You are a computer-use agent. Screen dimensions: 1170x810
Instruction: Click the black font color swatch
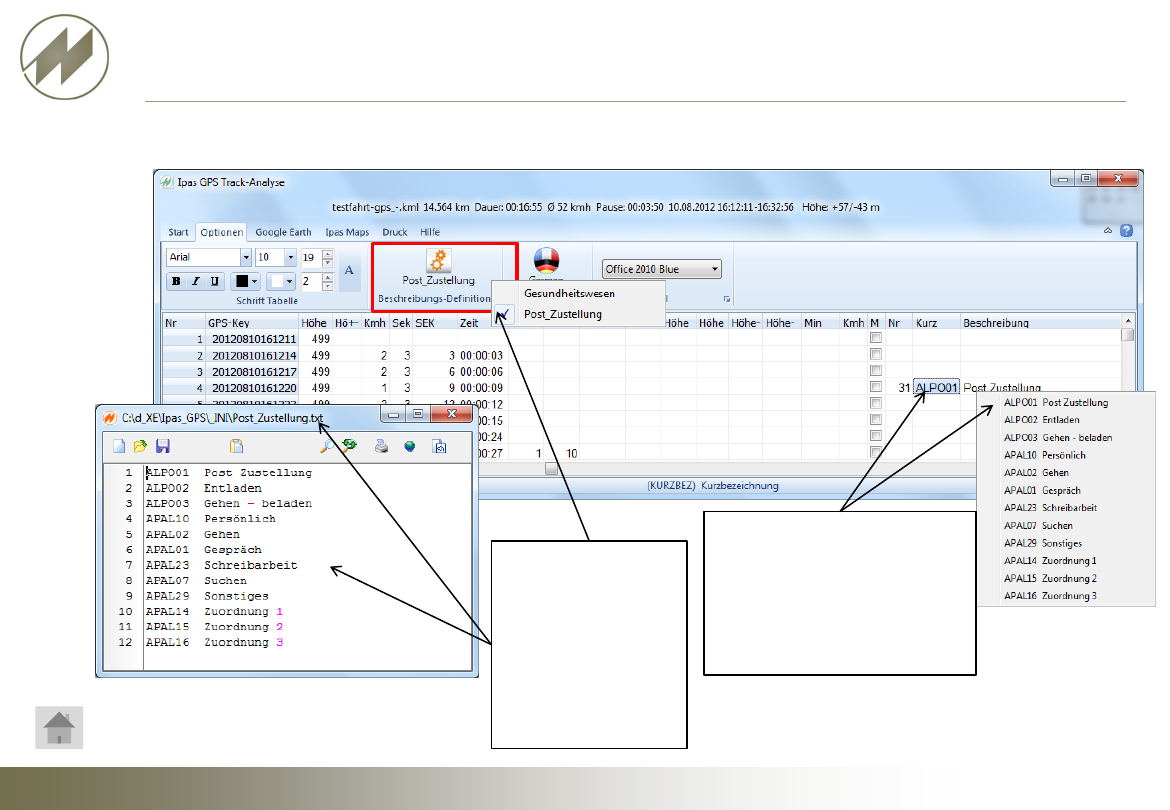click(x=242, y=281)
